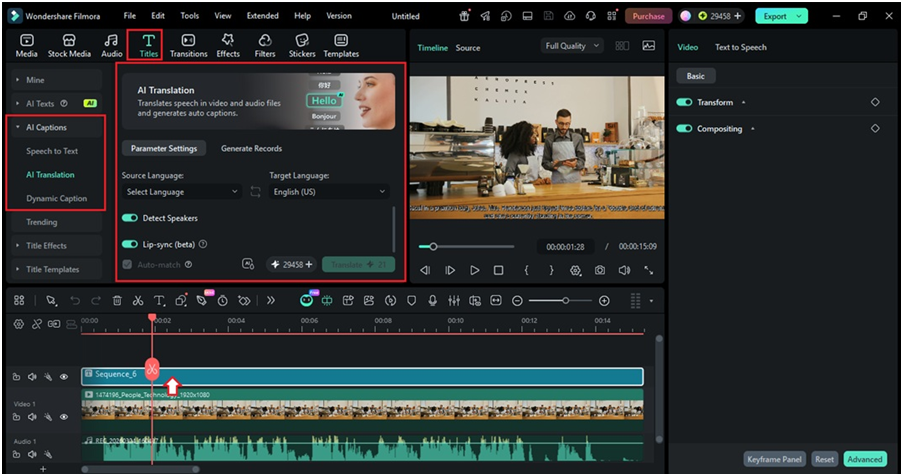Image resolution: width=903 pixels, height=476 pixels.
Task: Toggle the Compositing switch
Action: tap(684, 129)
